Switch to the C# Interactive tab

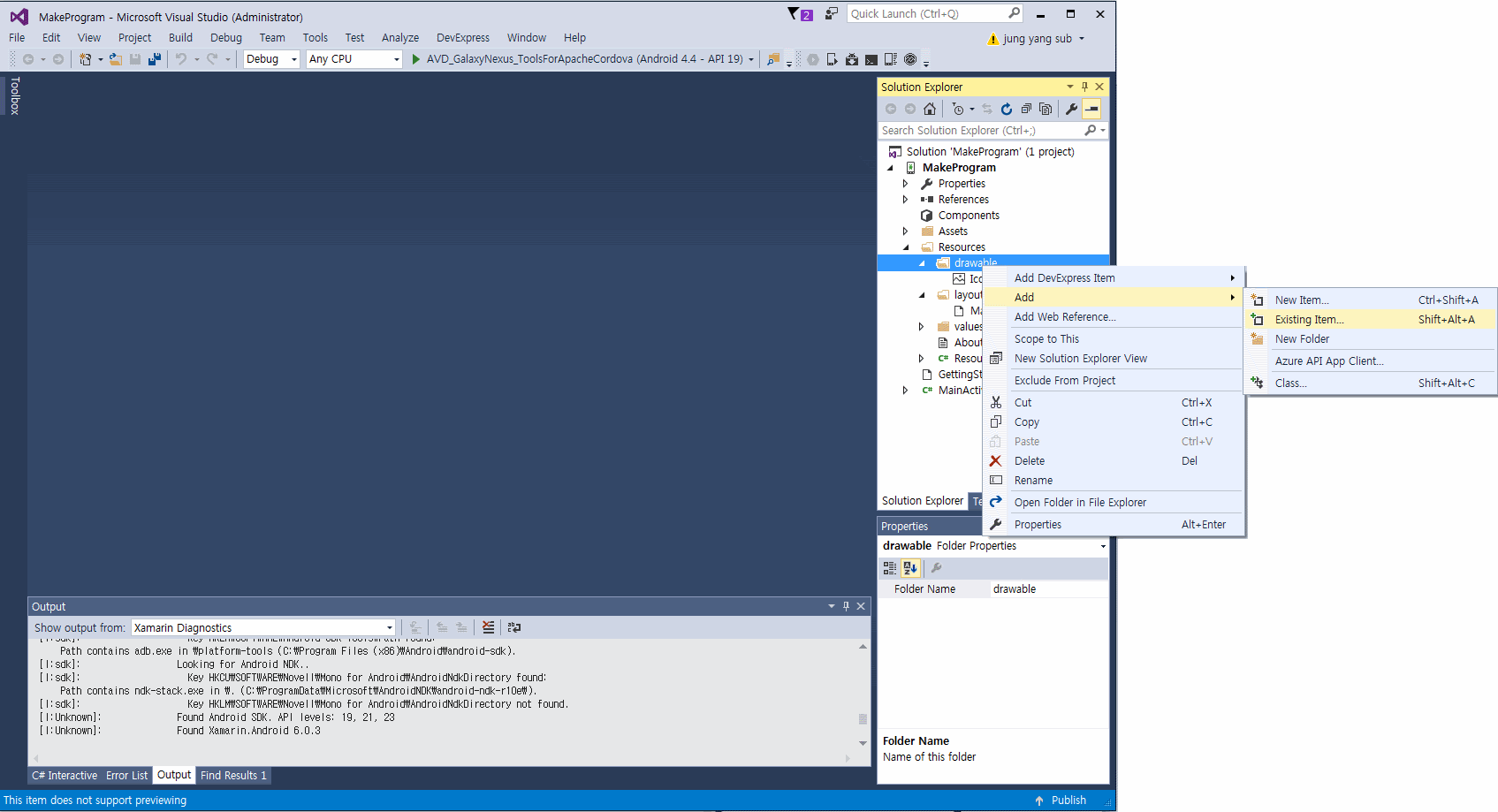point(65,776)
